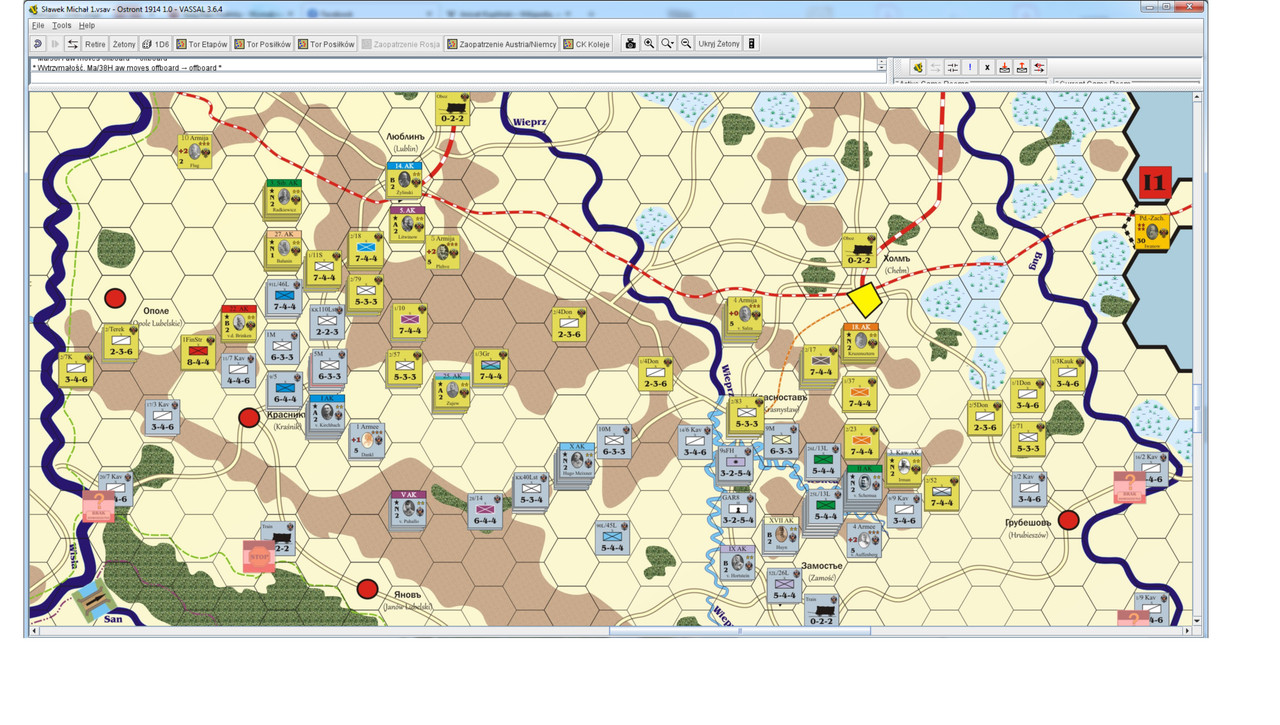Image resolution: width=1280 pixels, height=725 pixels.
Task: Toggle the Ukryj Żetony hide pieces button
Action: tap(719, 44)
